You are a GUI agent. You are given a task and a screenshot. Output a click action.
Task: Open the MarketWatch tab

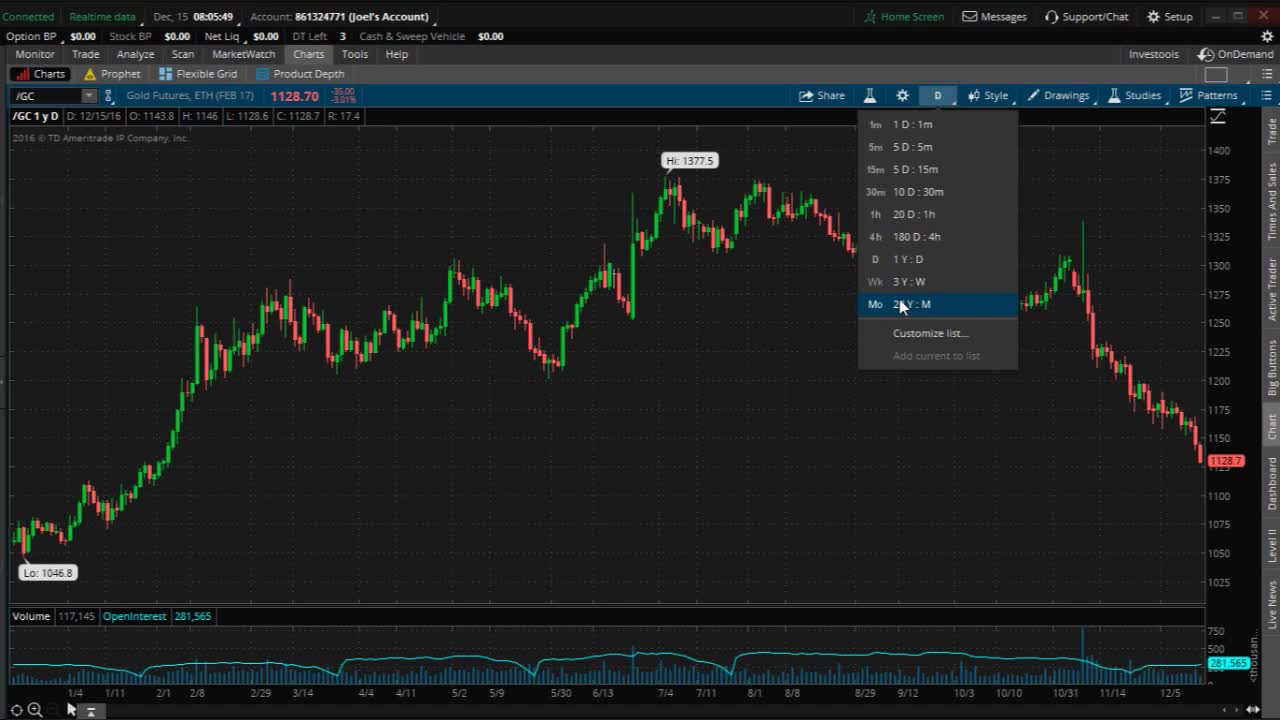click(x=243, y=54)
